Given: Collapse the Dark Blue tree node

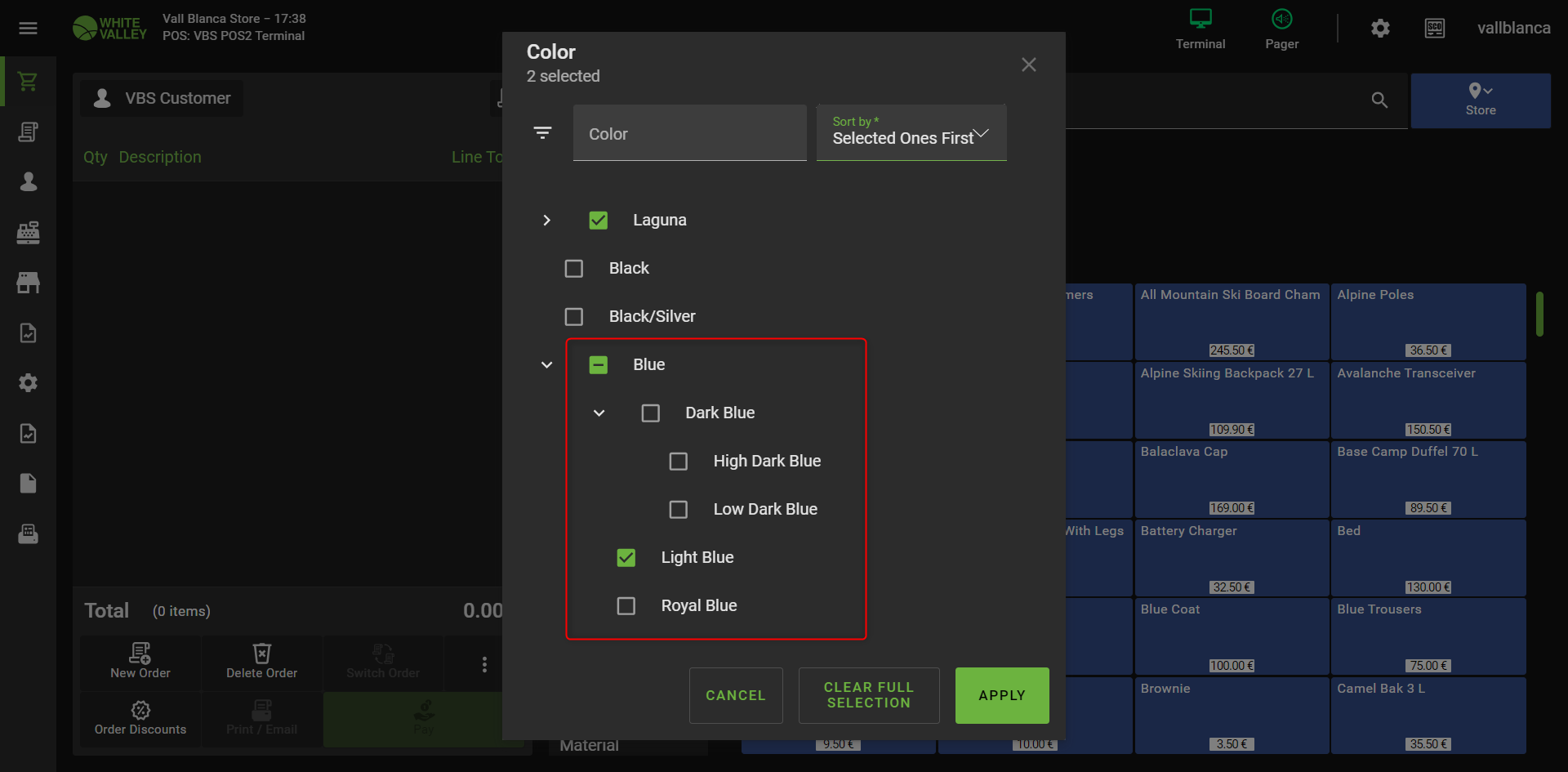Looking at the screenshot, I should (599, 413).
